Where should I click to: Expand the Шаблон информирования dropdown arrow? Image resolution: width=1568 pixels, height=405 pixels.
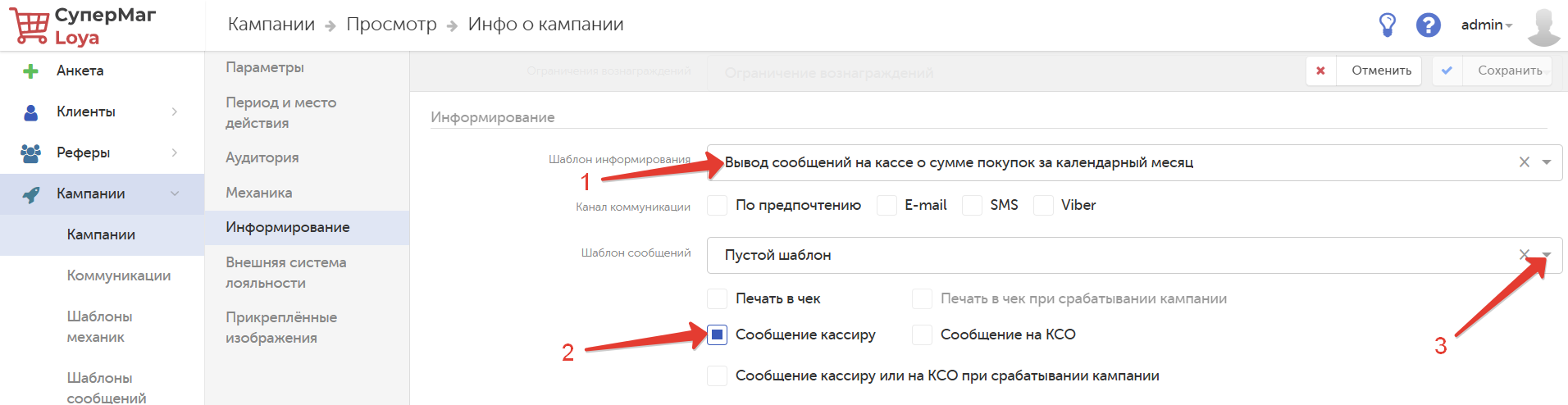[x=1546, y=162]
